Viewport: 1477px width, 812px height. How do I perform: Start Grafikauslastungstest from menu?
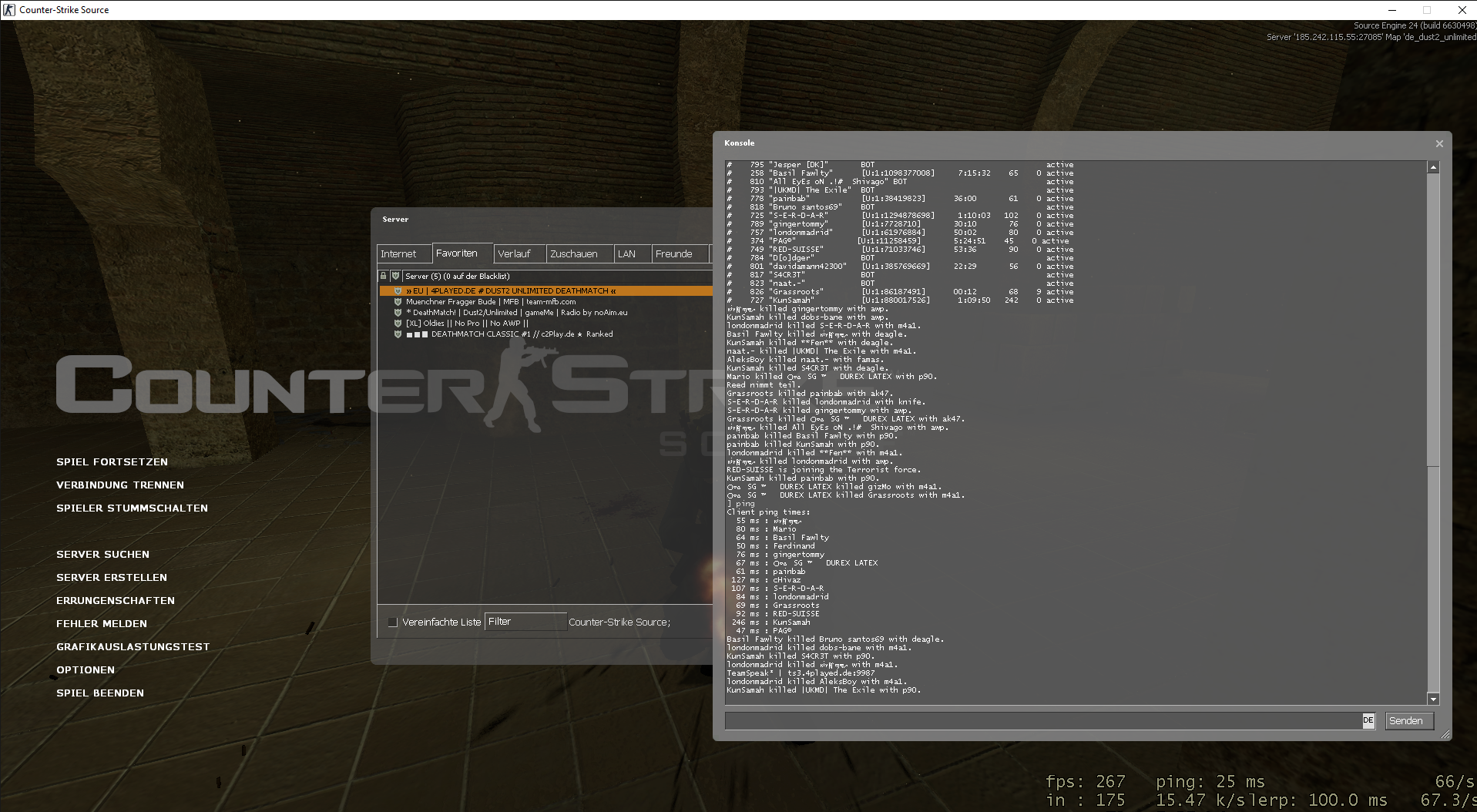[x=133, y=646]
